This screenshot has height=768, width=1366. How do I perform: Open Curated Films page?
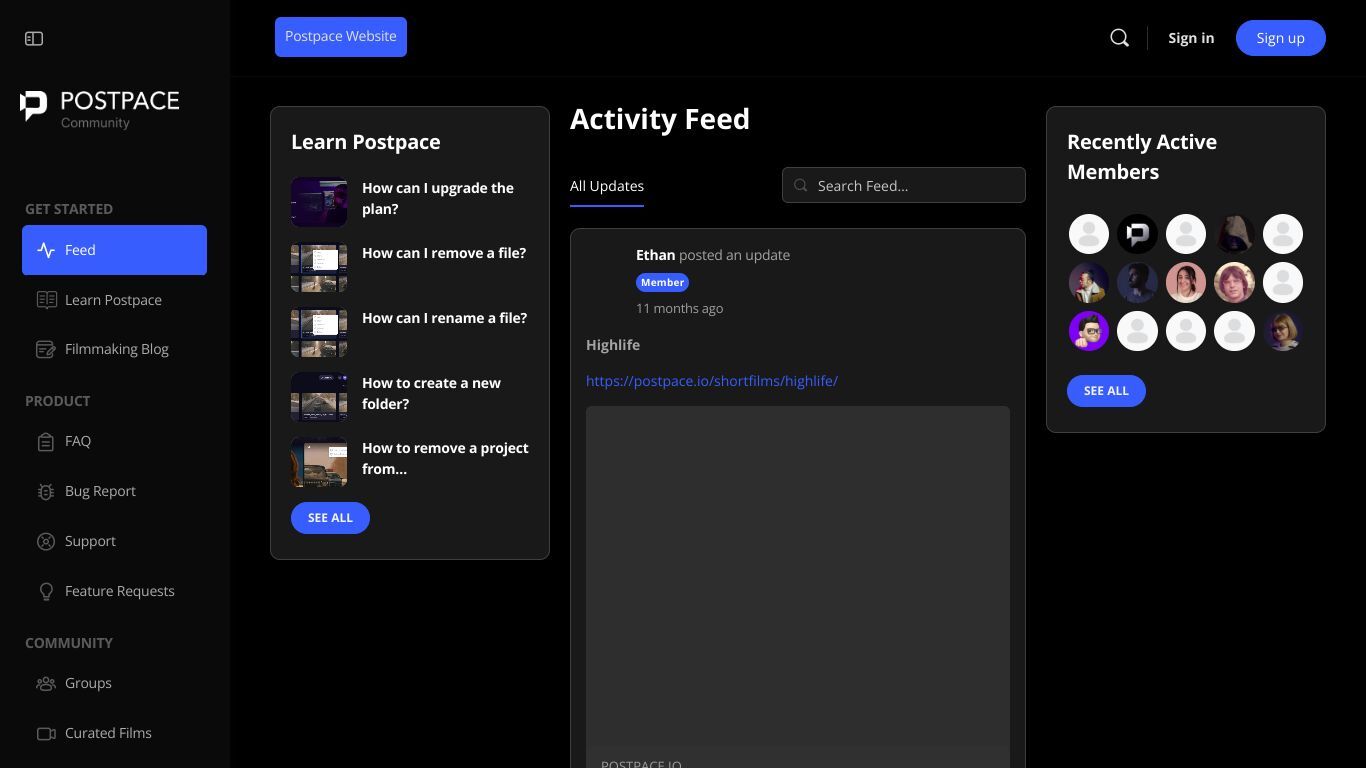114,733
